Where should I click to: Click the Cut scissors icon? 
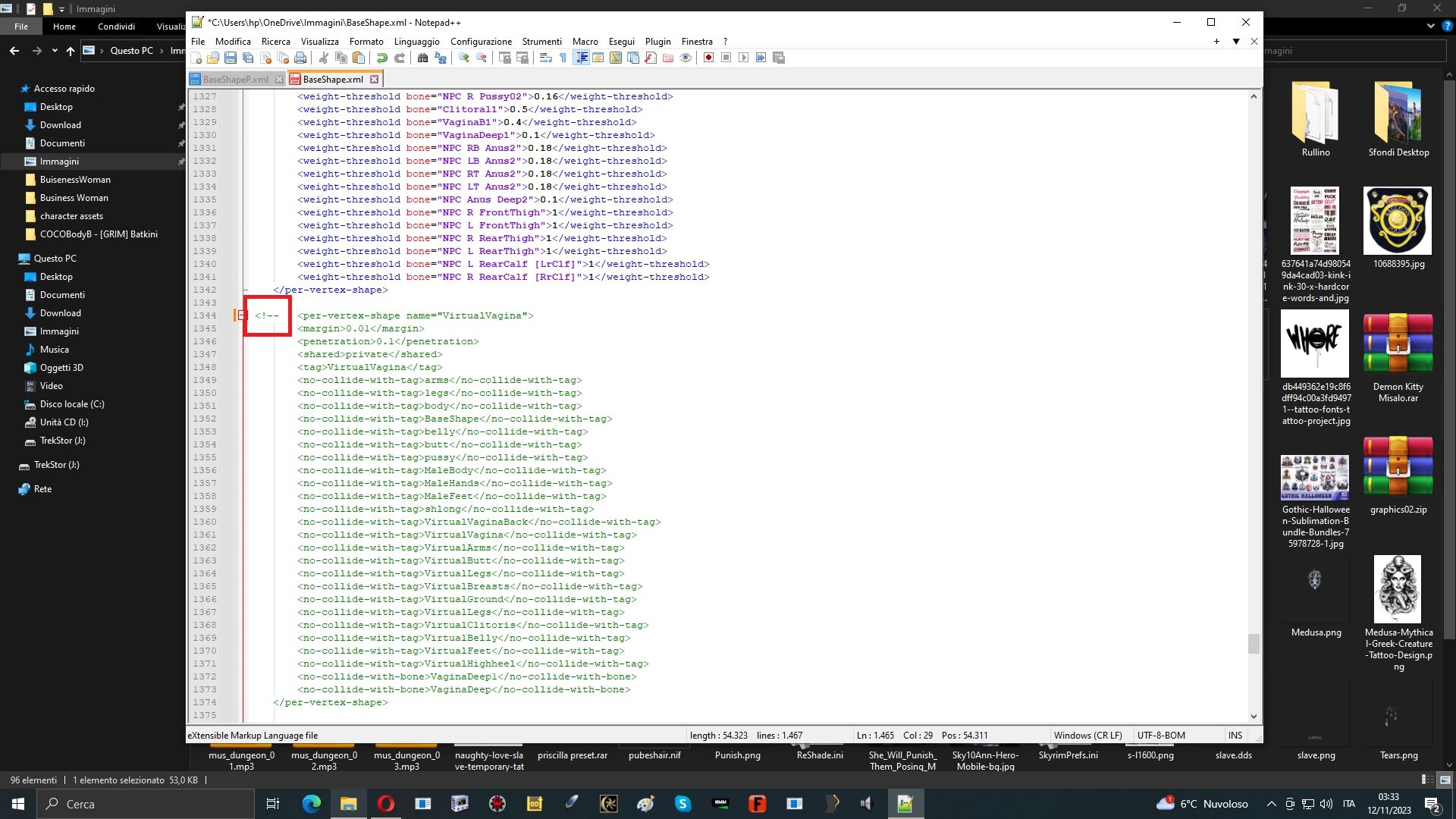[324, 58]
